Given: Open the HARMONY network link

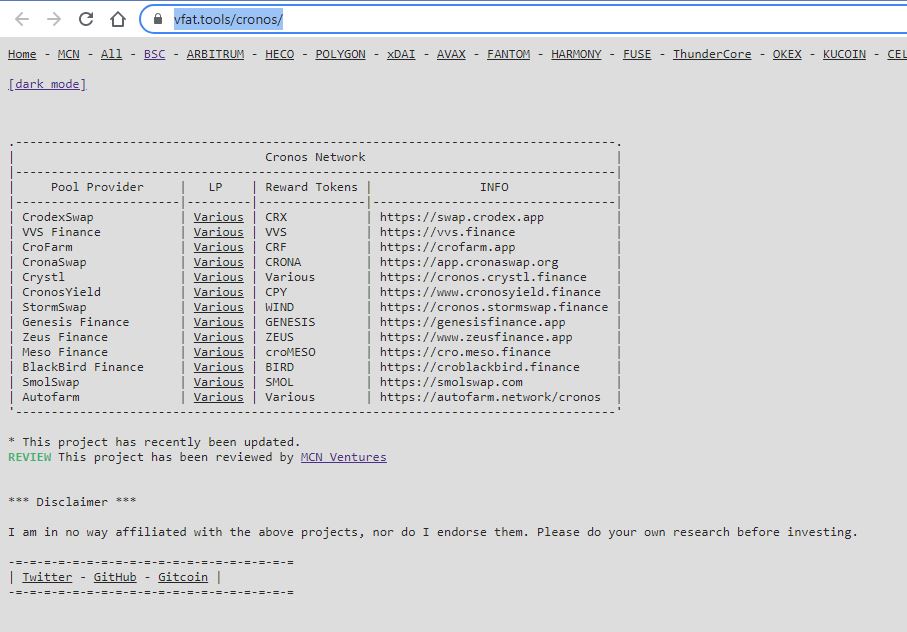Looking at the screenshot, I should (x=576, y=54).
